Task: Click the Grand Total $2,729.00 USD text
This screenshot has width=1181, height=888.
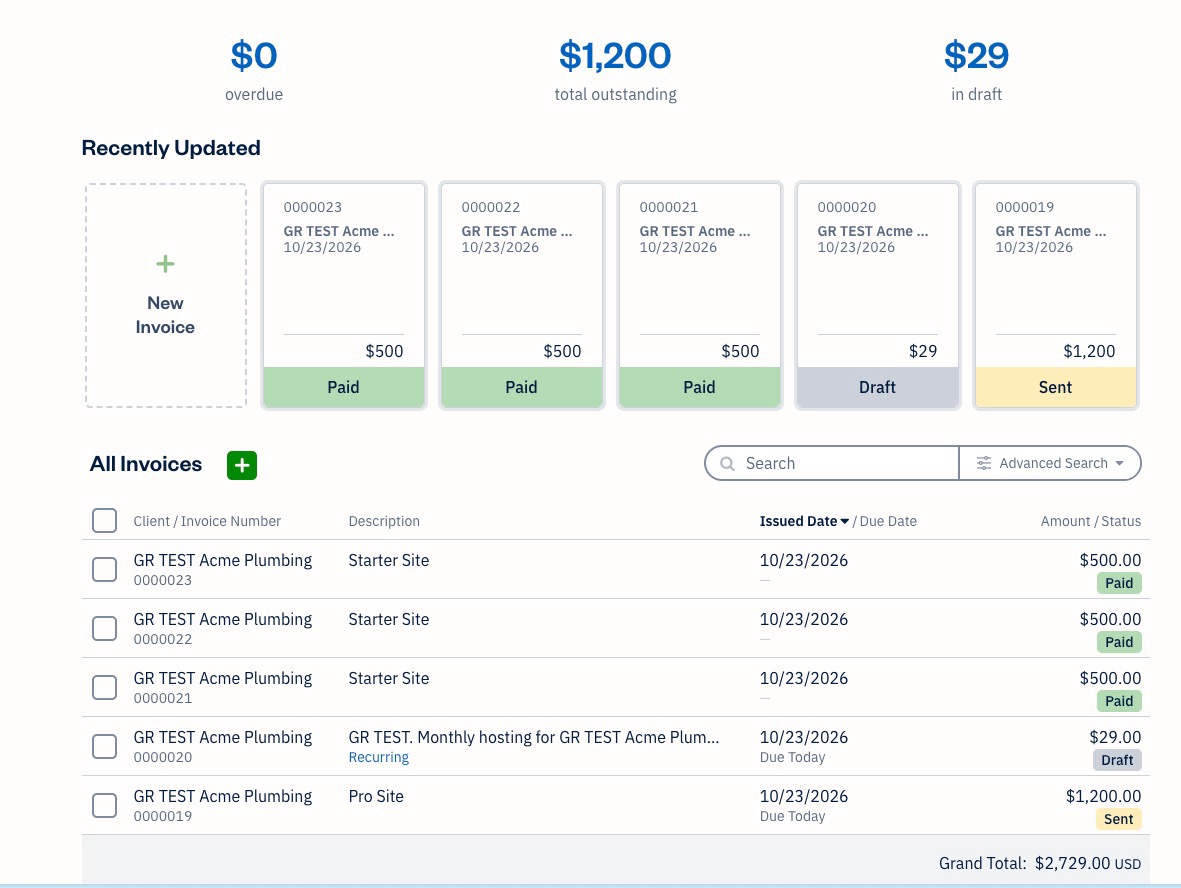Action: coord(1039,863)
